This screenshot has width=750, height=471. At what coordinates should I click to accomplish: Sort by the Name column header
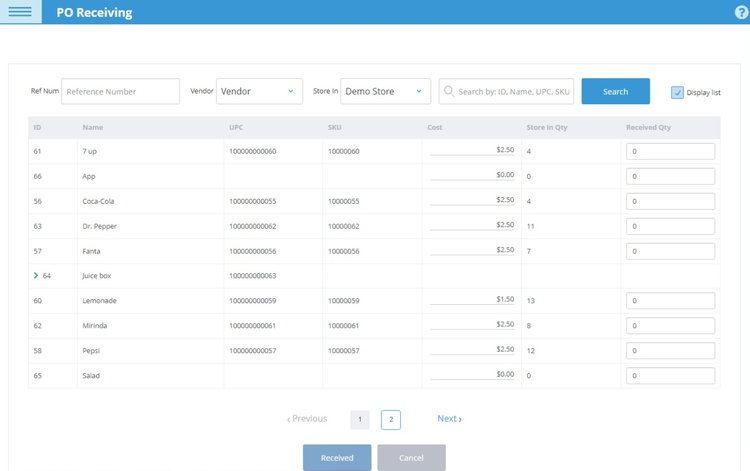(93, 127)
